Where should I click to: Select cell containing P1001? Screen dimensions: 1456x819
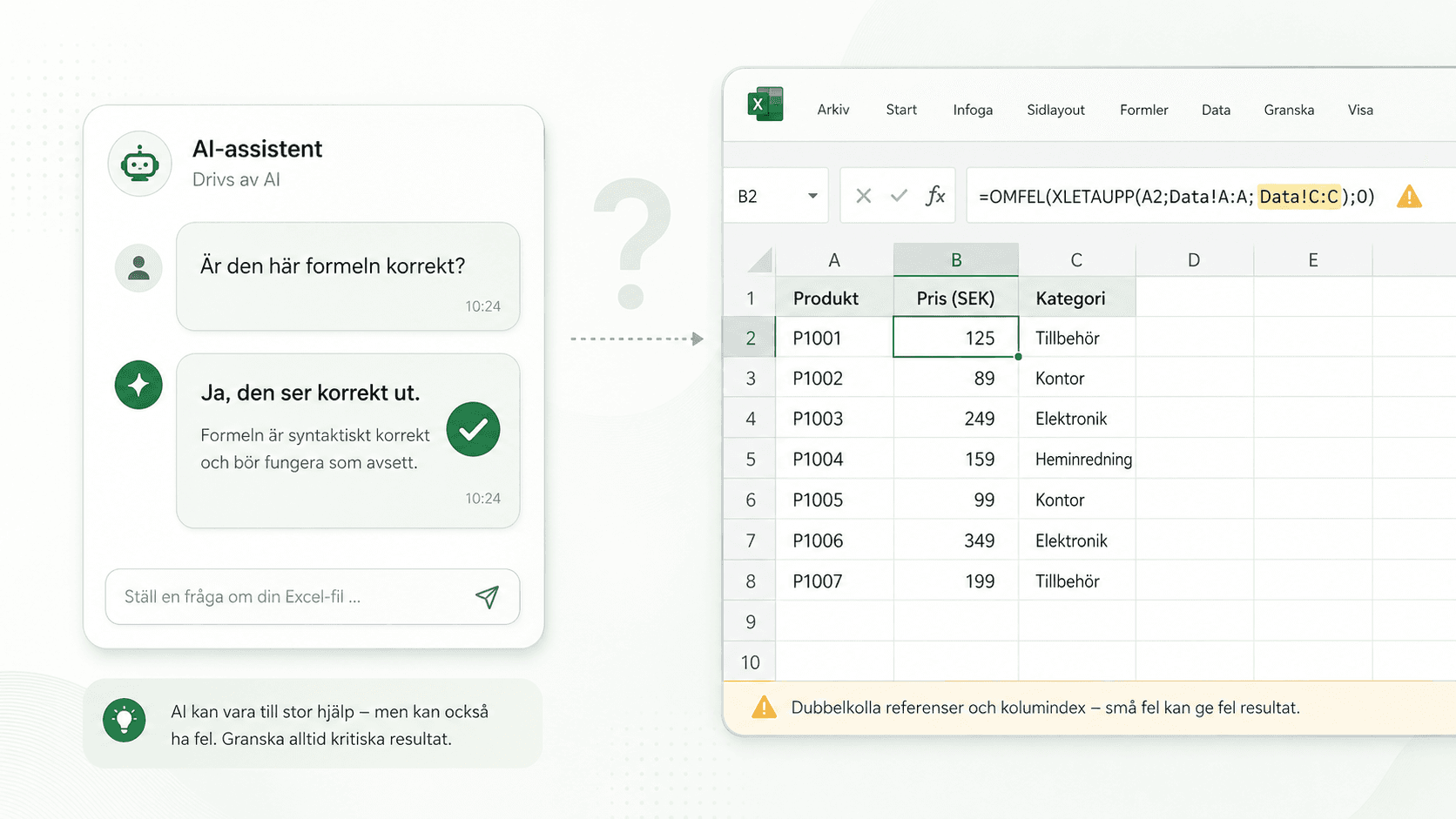click(x=834, y=338)
